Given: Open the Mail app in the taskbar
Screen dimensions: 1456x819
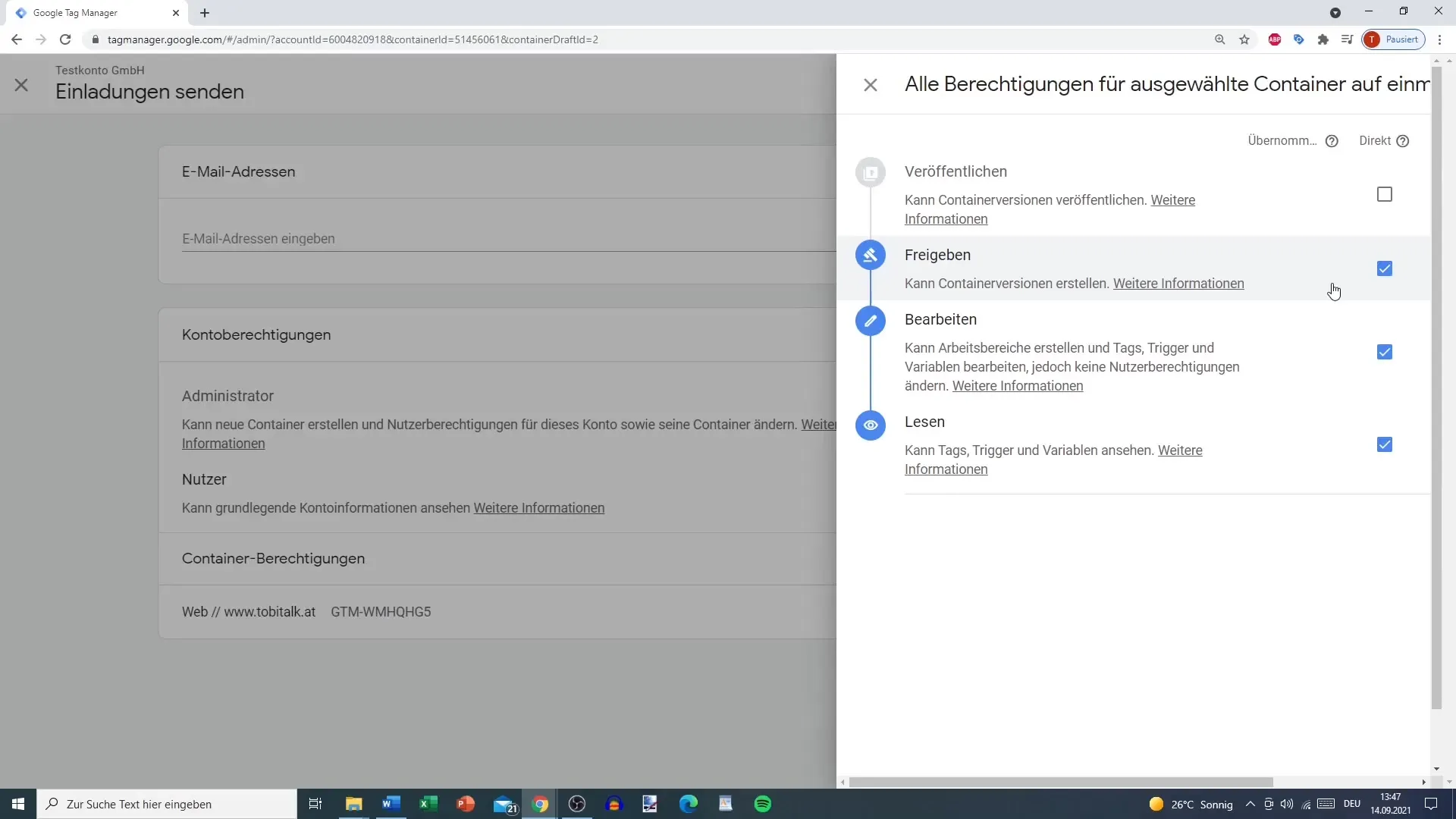Looking at the screenshot, I should [504, 804].
